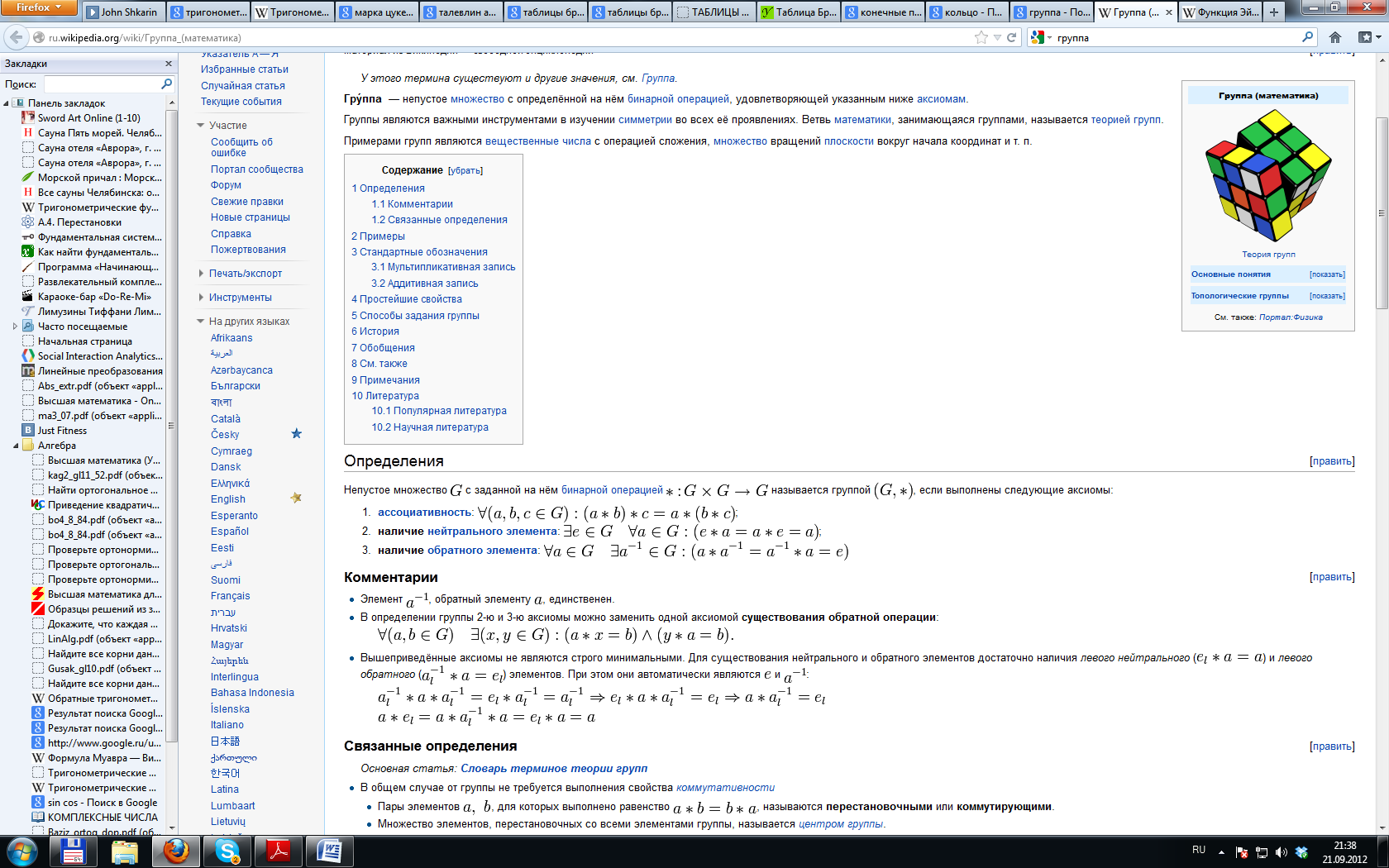The height and width of the screenshot is (868, 1389).
Task: Click the page vertical scrollbar thumb
Action: pos(1382,213)
